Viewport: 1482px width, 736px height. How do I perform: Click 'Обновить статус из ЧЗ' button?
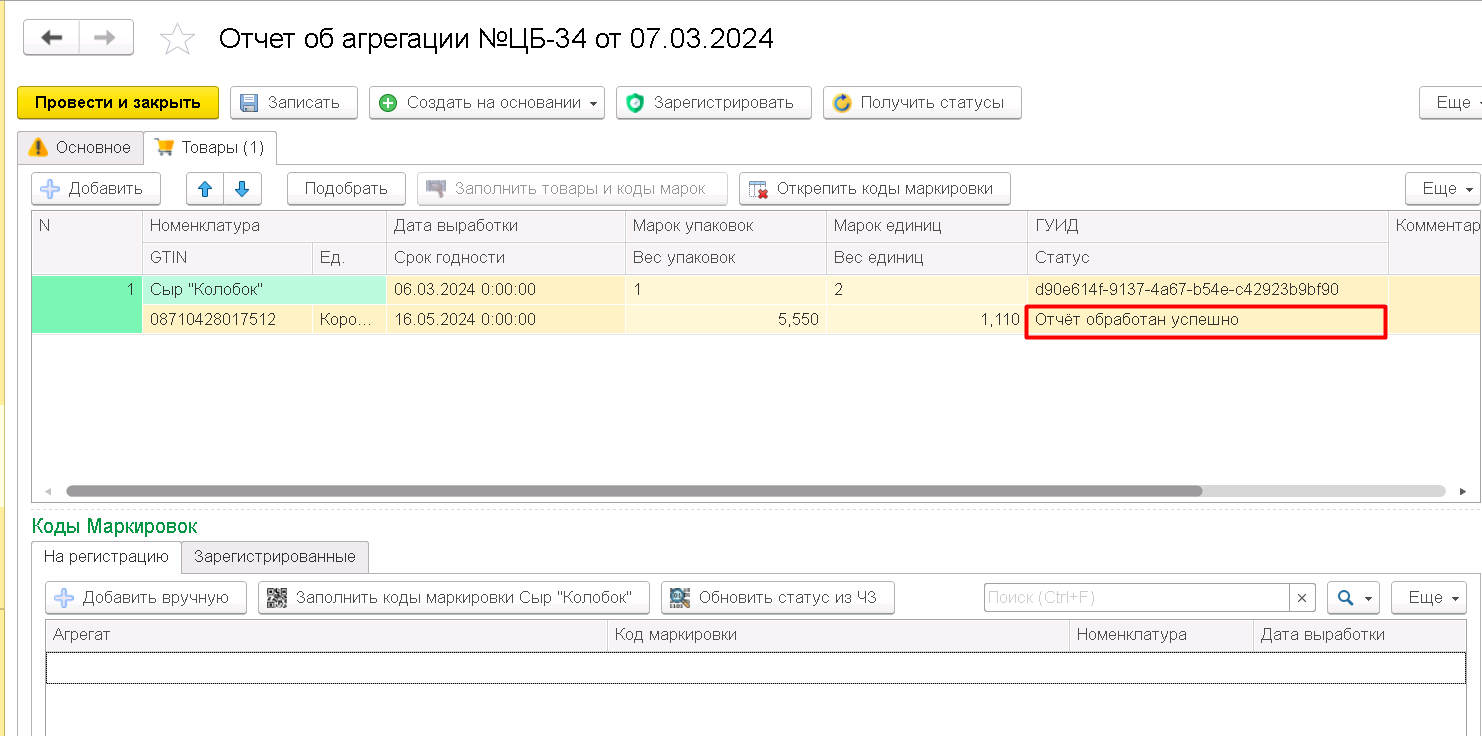(777, 597)
